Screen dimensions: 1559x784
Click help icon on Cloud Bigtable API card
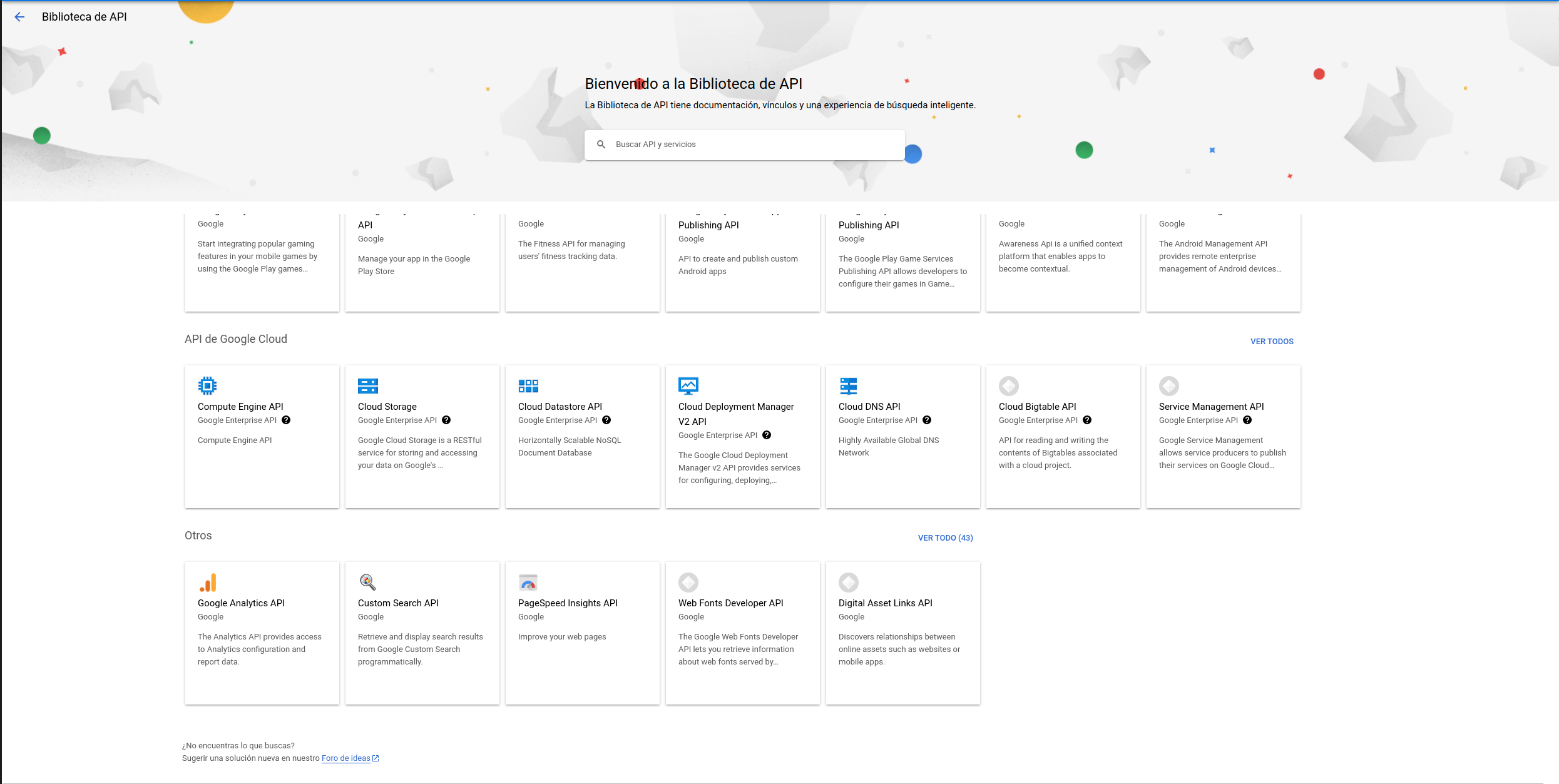tap(1087, 420)
